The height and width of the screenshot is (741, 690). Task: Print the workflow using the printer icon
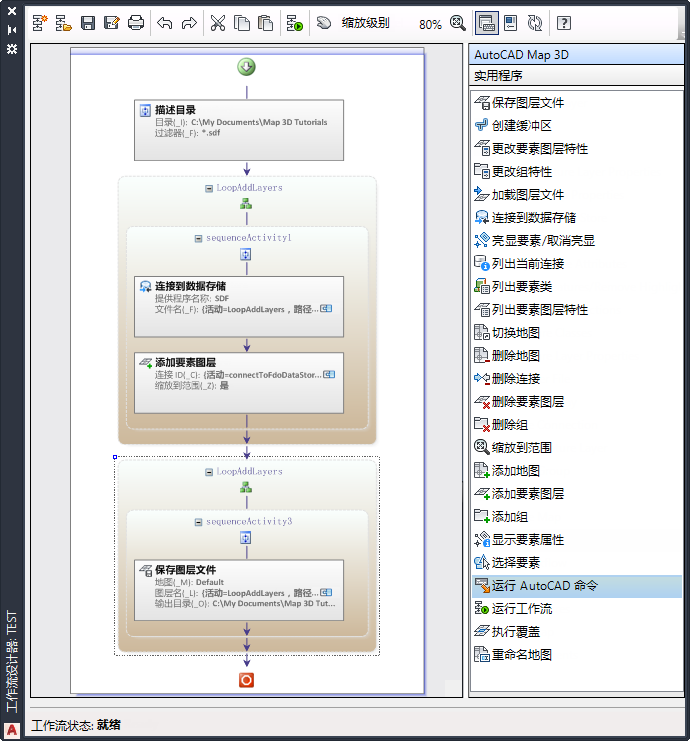pyautogui.click(x=136, y=23)
